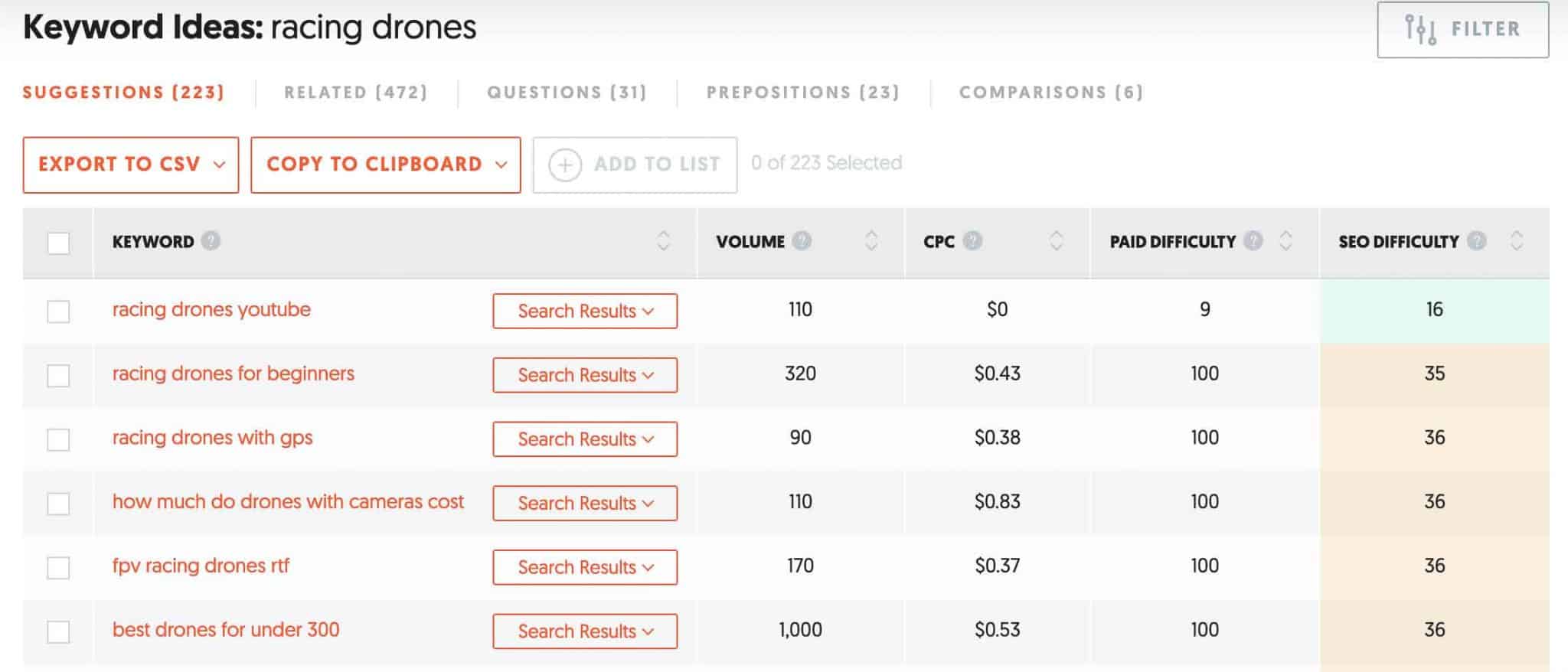Tick the select-all checkbox in header
The image size is (1568, 672).
coord(58,243)
